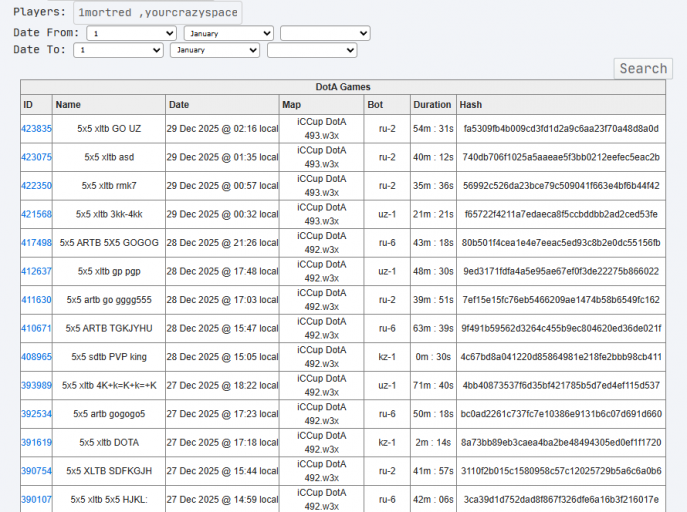This screenshot has width=687, height=512.
Task: Click the Hash column header
Action: 561,105
